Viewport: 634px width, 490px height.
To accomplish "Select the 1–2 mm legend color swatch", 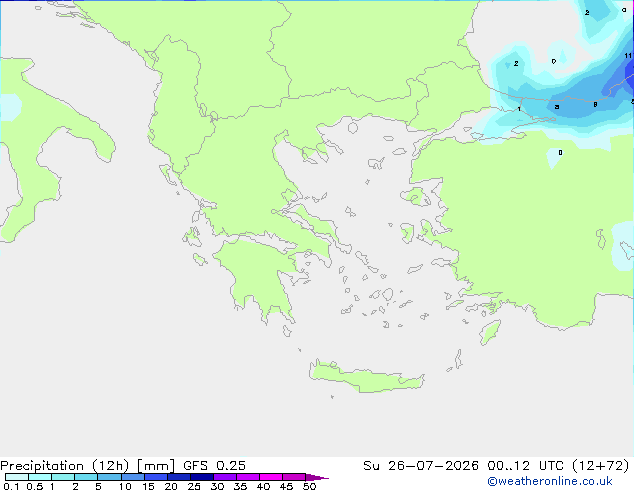I will [63, 477].
